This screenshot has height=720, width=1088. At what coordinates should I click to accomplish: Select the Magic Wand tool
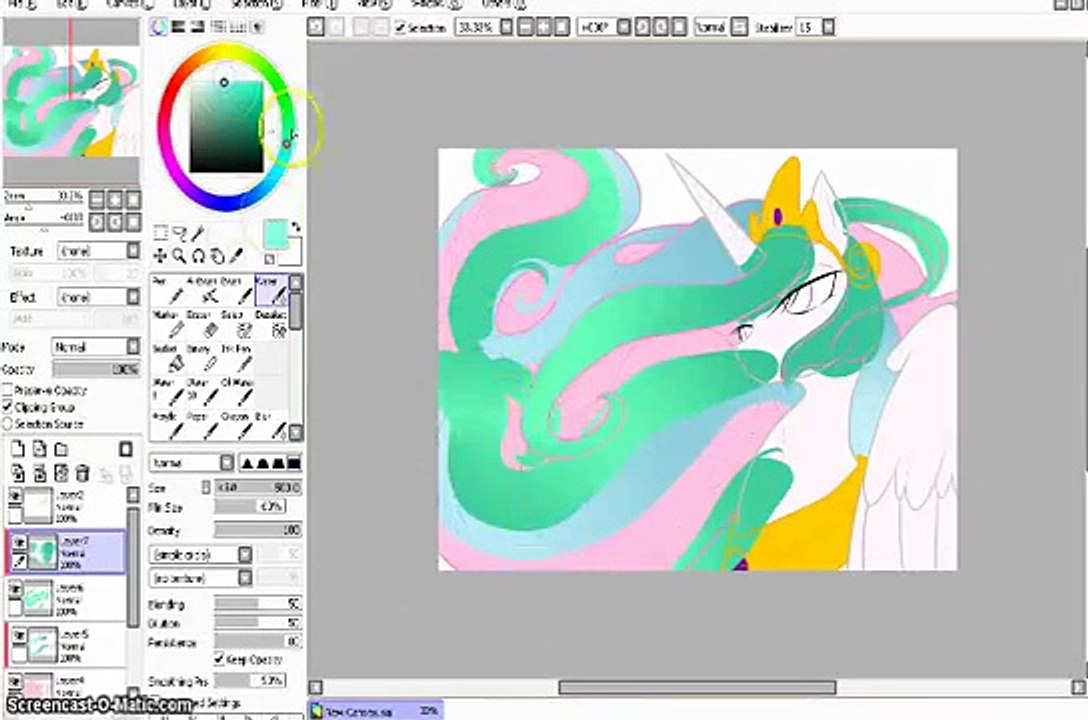(x=198, y=233)
